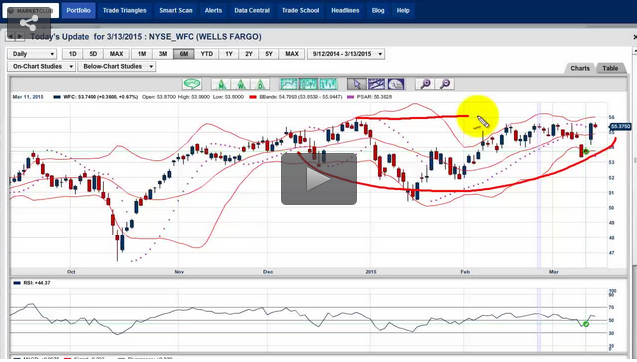Click the green comment bubble icon
The width and height of the screenshot is (637, 362).
[x=192, y=84]
